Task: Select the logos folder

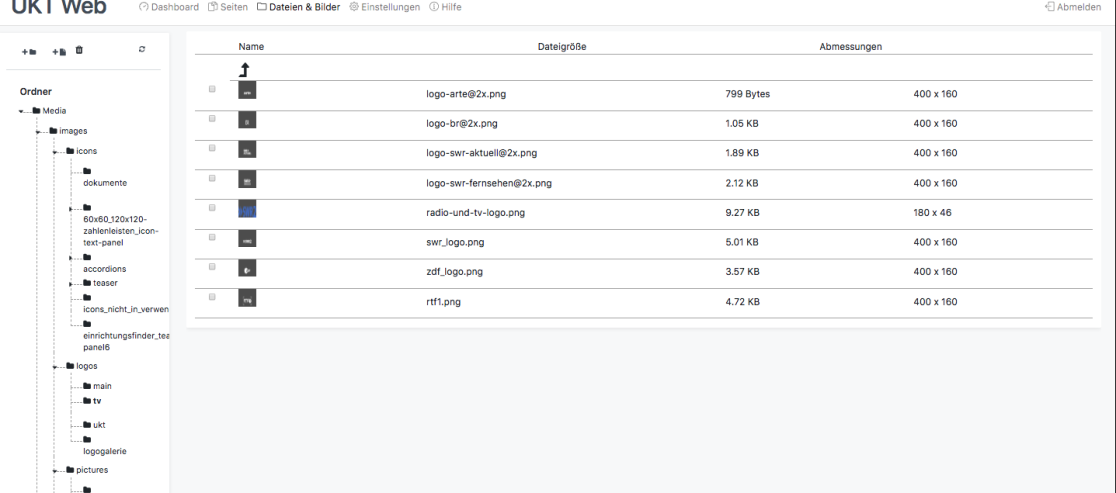Action: click(x=82, y=366)
